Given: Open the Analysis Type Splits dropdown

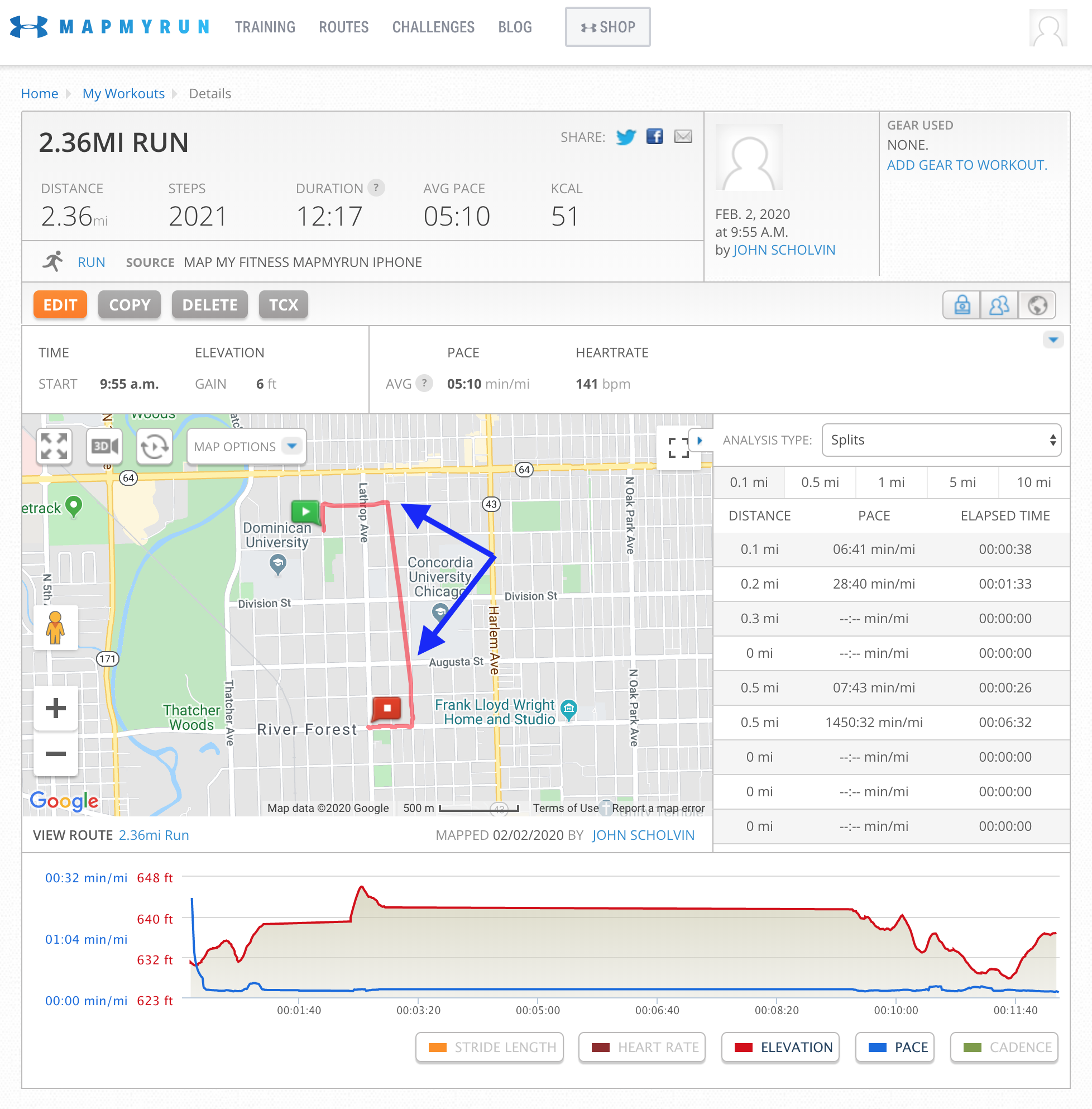Looking at the screenshot, I should pos(941,440).
